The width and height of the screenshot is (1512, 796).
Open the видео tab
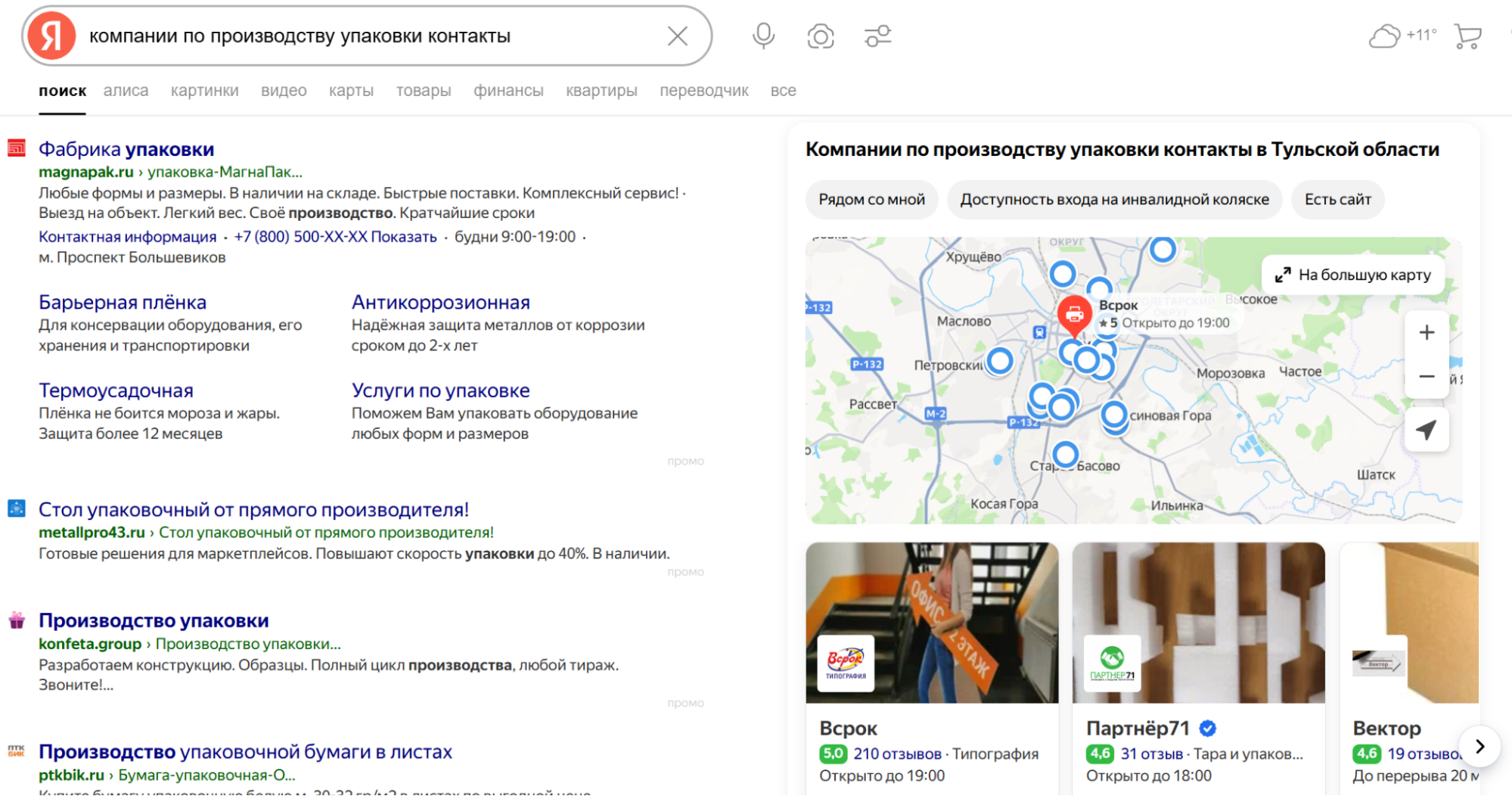[x=284, y=91]
